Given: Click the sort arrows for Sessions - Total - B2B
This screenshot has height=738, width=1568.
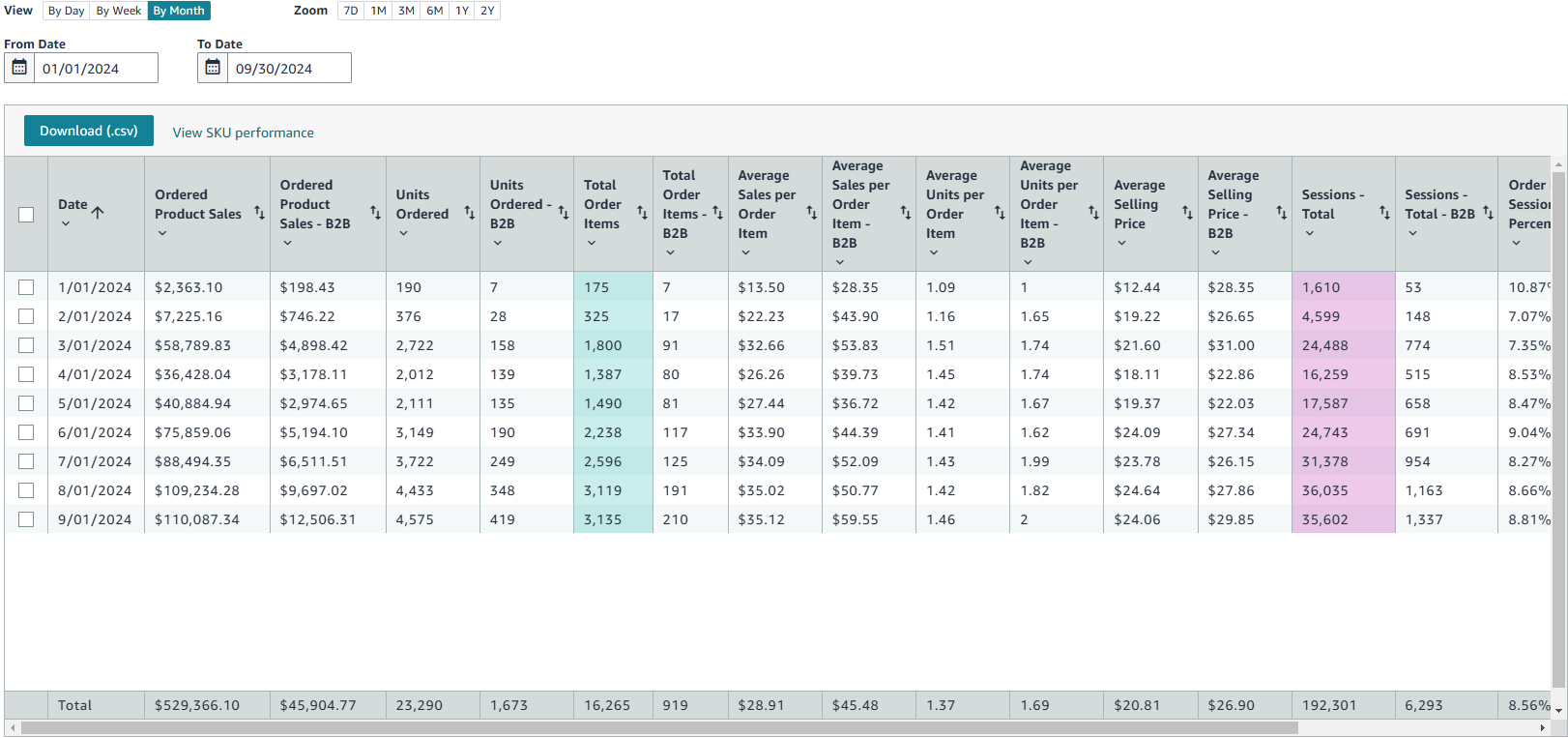Looking at the screenshot, I should click(1488, 213).
